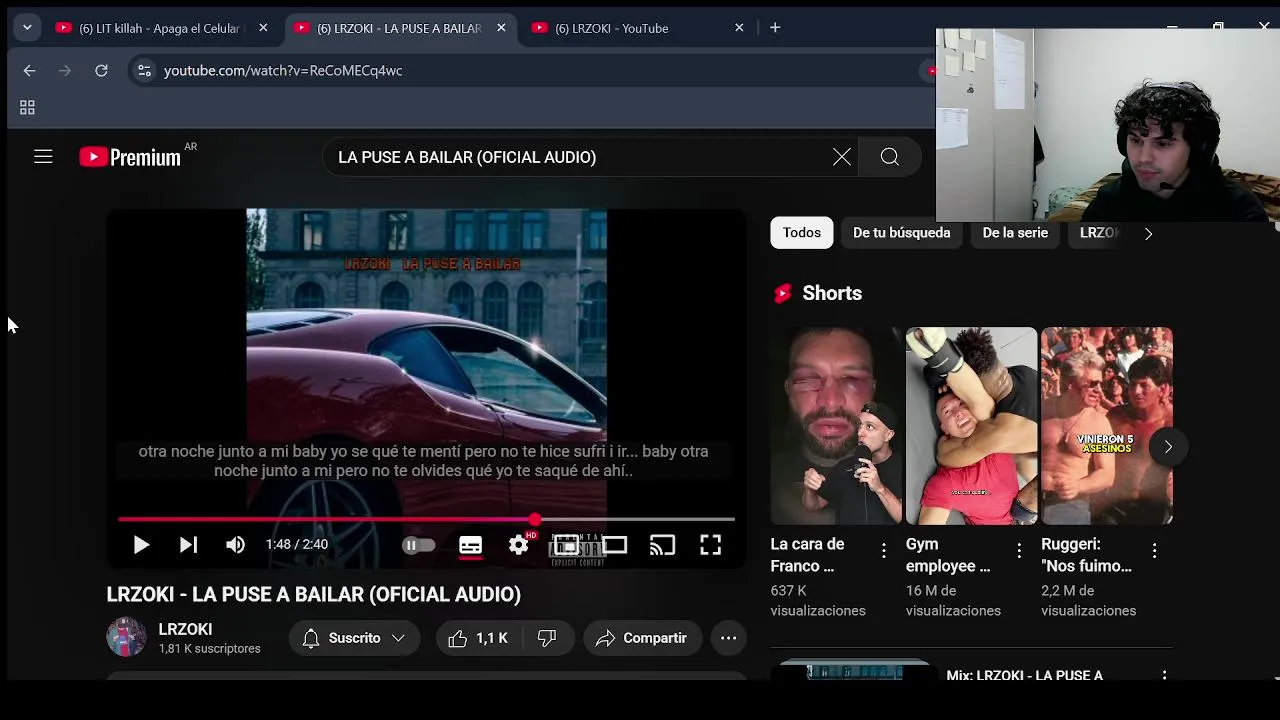Play the paused video

tap(141, 545)
